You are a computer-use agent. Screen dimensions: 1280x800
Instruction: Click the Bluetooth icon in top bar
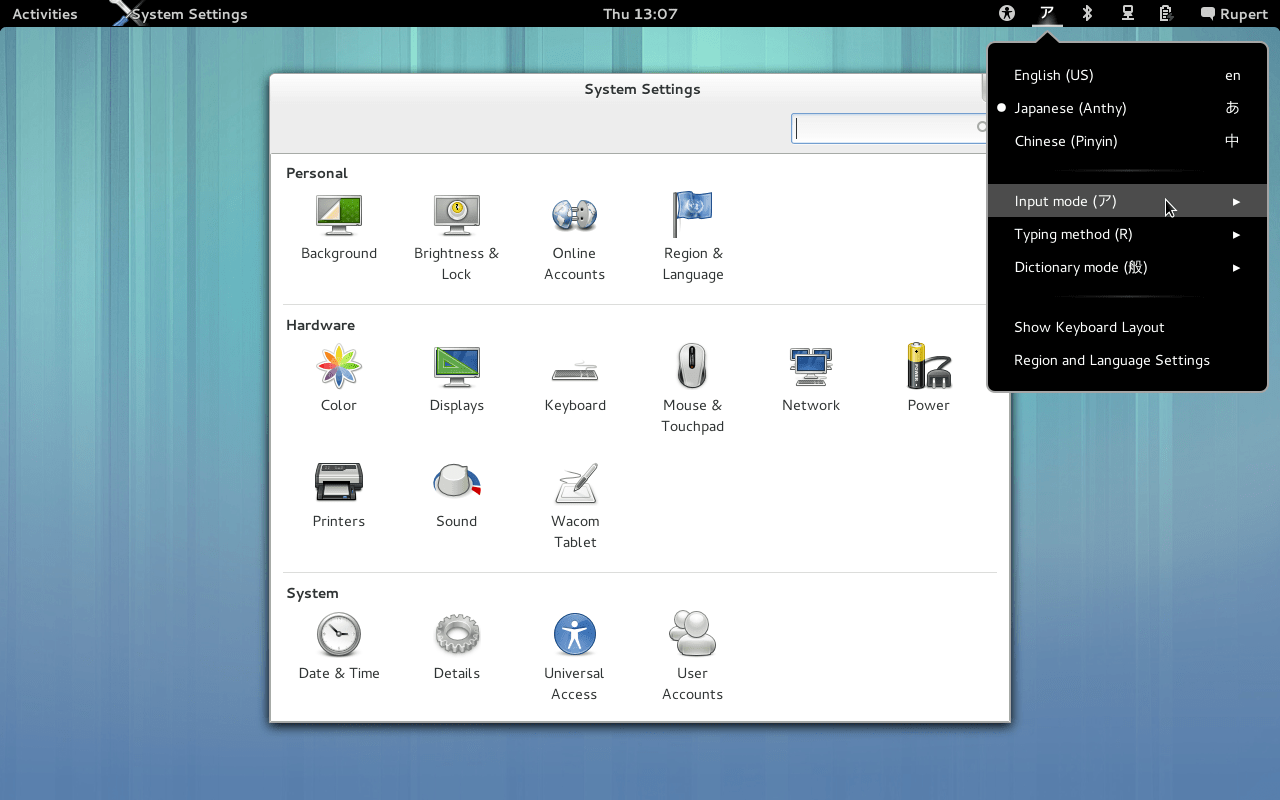[1087, 14]
